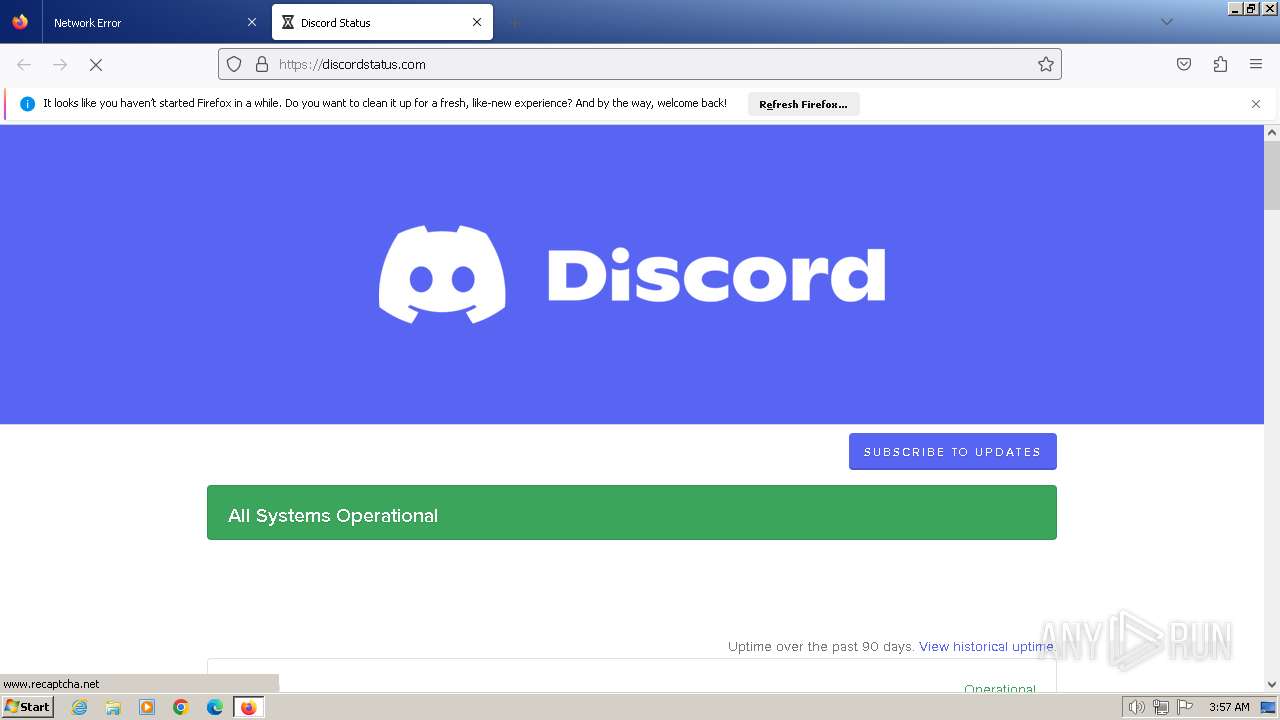This screenshot has width=1280, height=720.
Task: Go forward to next page
Action: (60, 64)
